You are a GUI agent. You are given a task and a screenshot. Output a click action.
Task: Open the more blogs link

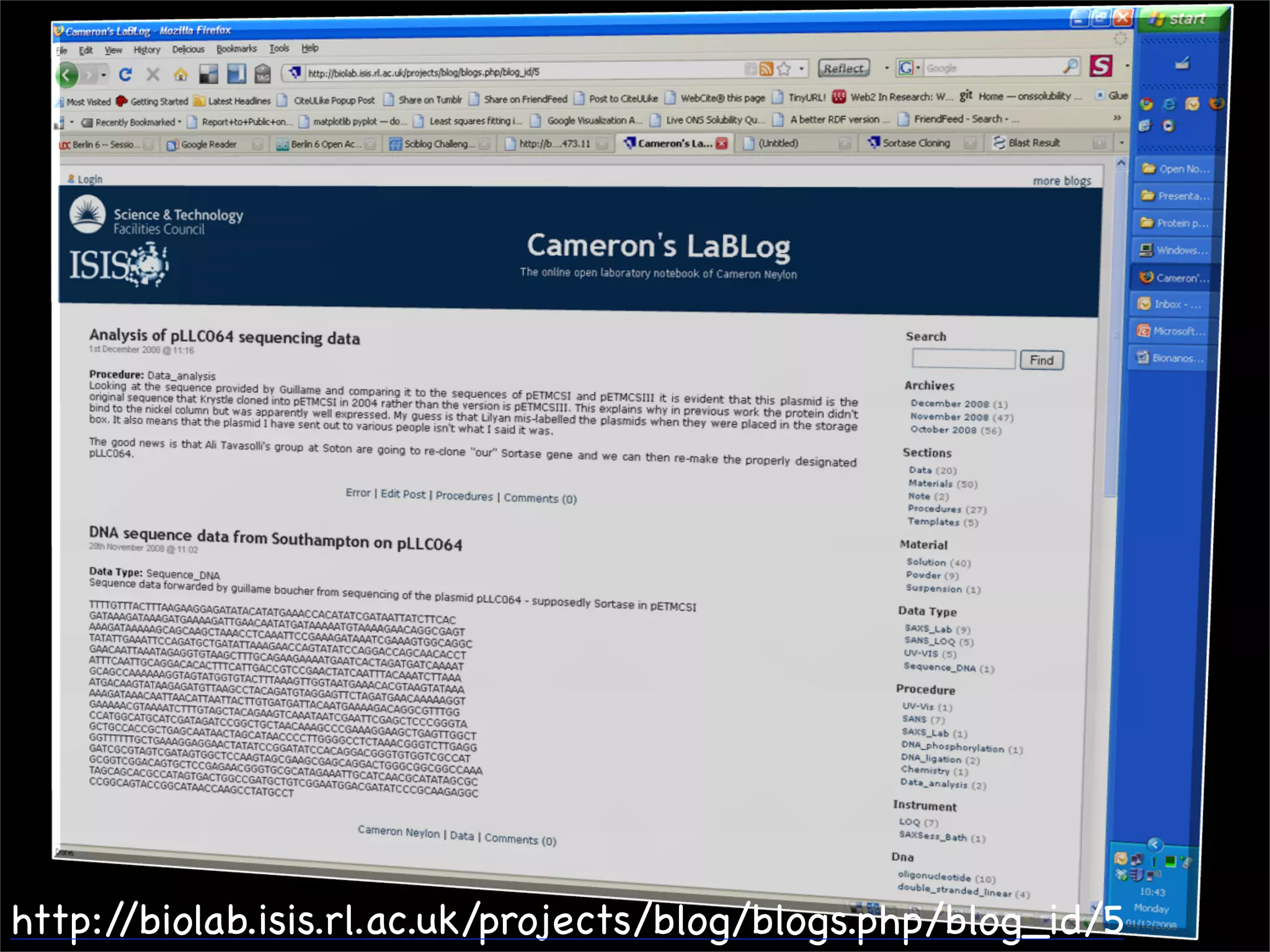[x=1062, y=181]
